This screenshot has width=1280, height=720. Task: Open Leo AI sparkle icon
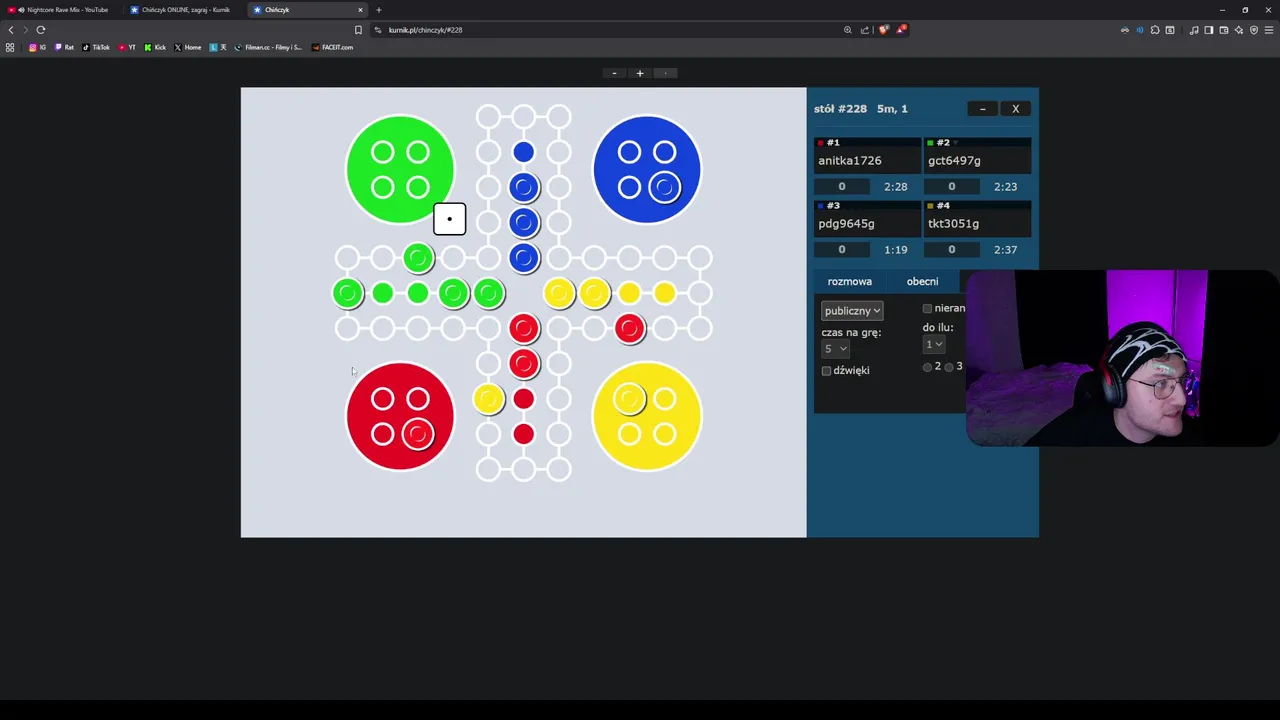[x=1239, y=30]
